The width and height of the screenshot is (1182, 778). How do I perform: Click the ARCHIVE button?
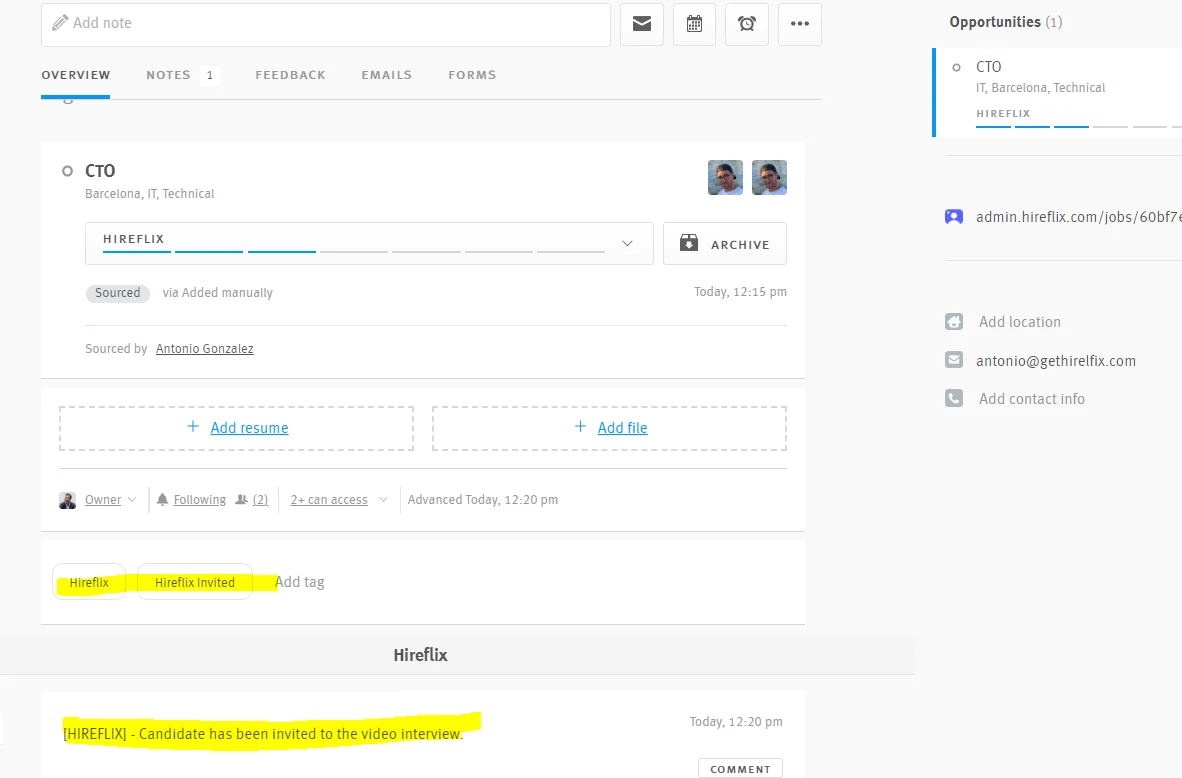coord(725,244)
